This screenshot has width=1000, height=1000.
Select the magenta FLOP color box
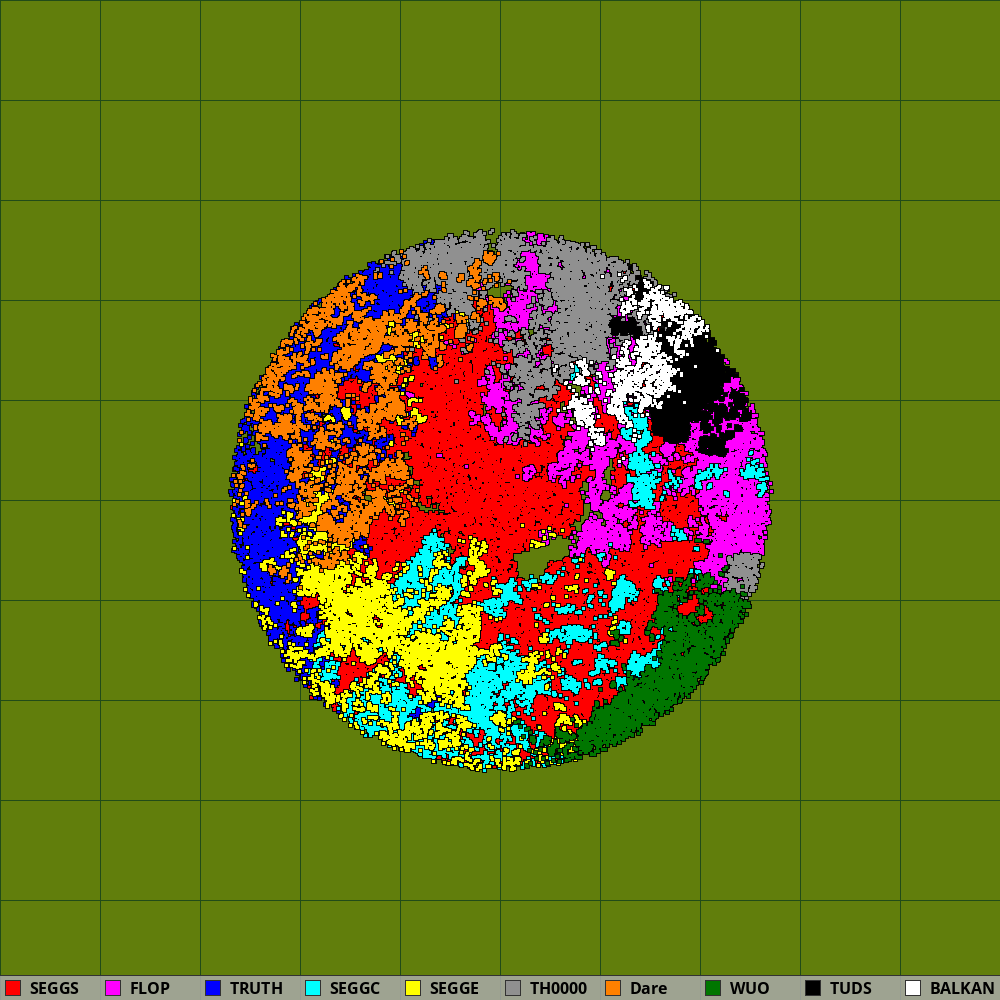113,988
